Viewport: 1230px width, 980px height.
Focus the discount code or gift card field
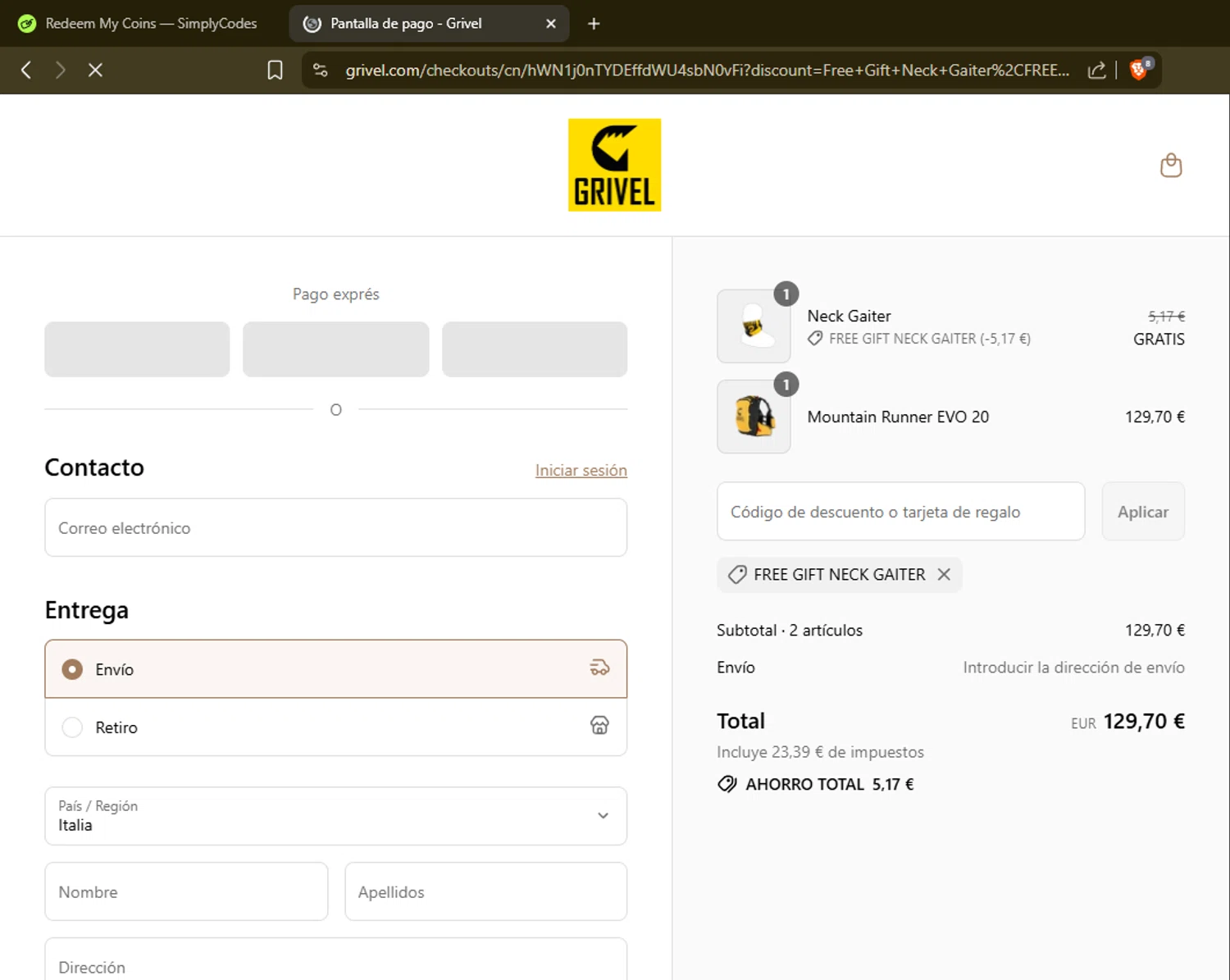point(901,511)
